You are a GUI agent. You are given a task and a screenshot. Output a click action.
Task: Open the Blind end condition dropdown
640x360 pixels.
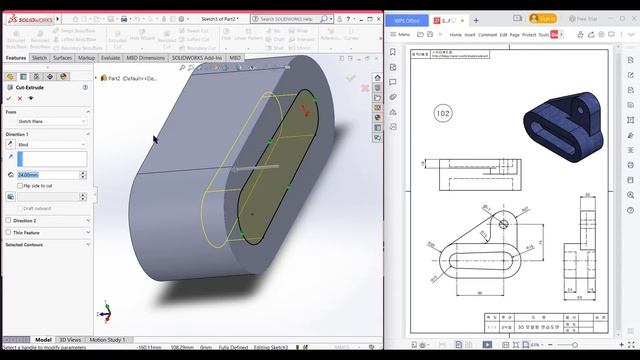coord(52,144)
